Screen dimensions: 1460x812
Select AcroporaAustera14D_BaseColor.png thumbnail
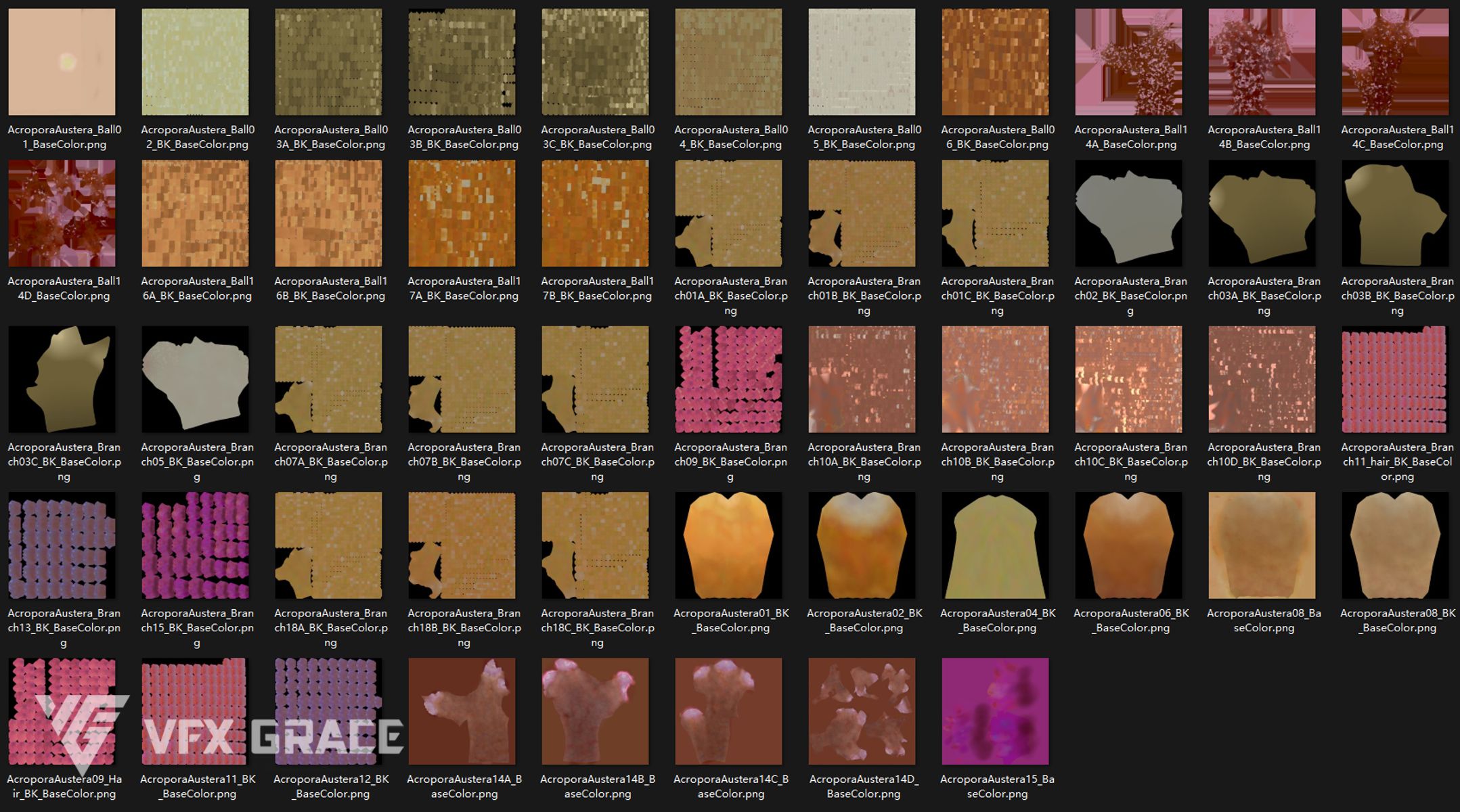(x=862, y=711)
